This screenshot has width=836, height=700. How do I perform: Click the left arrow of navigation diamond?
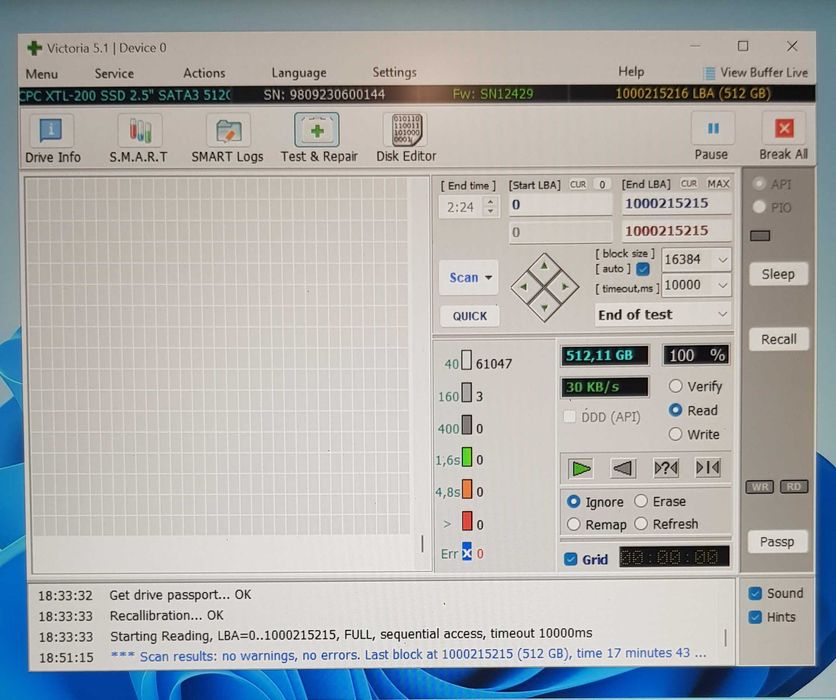tap(523, 287)
